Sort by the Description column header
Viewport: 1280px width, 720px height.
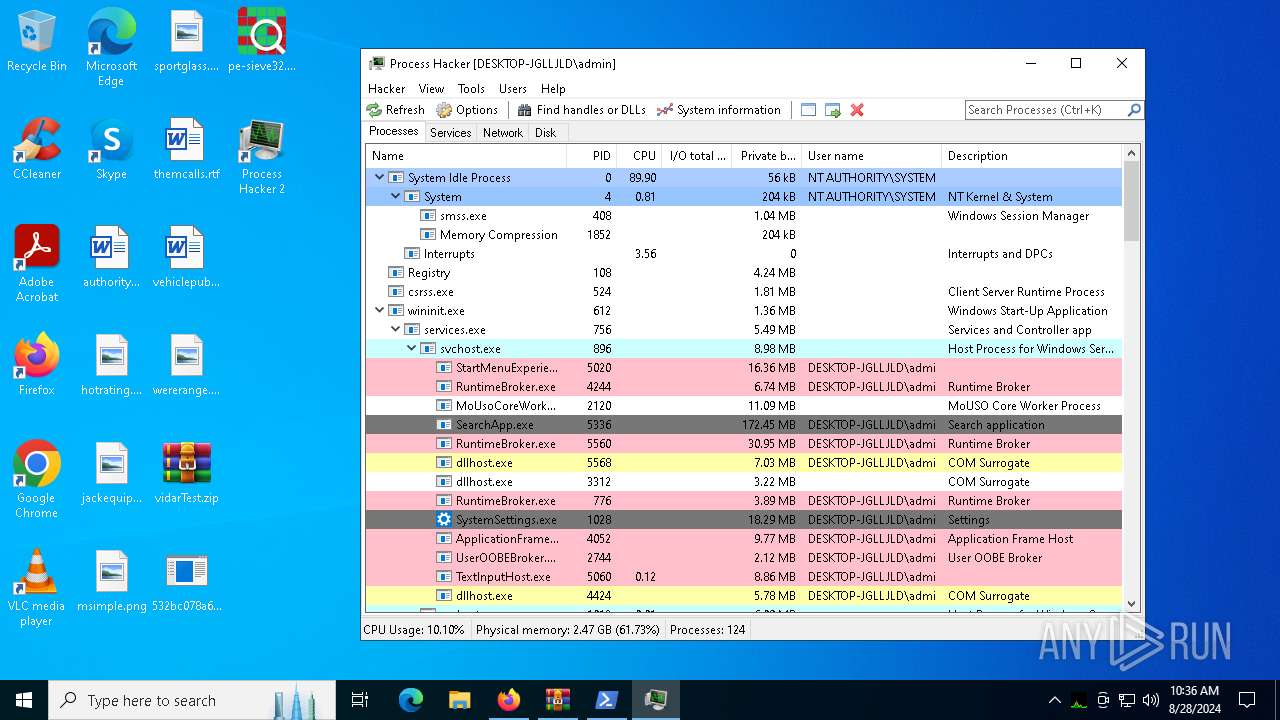[x=1032, y=156]
